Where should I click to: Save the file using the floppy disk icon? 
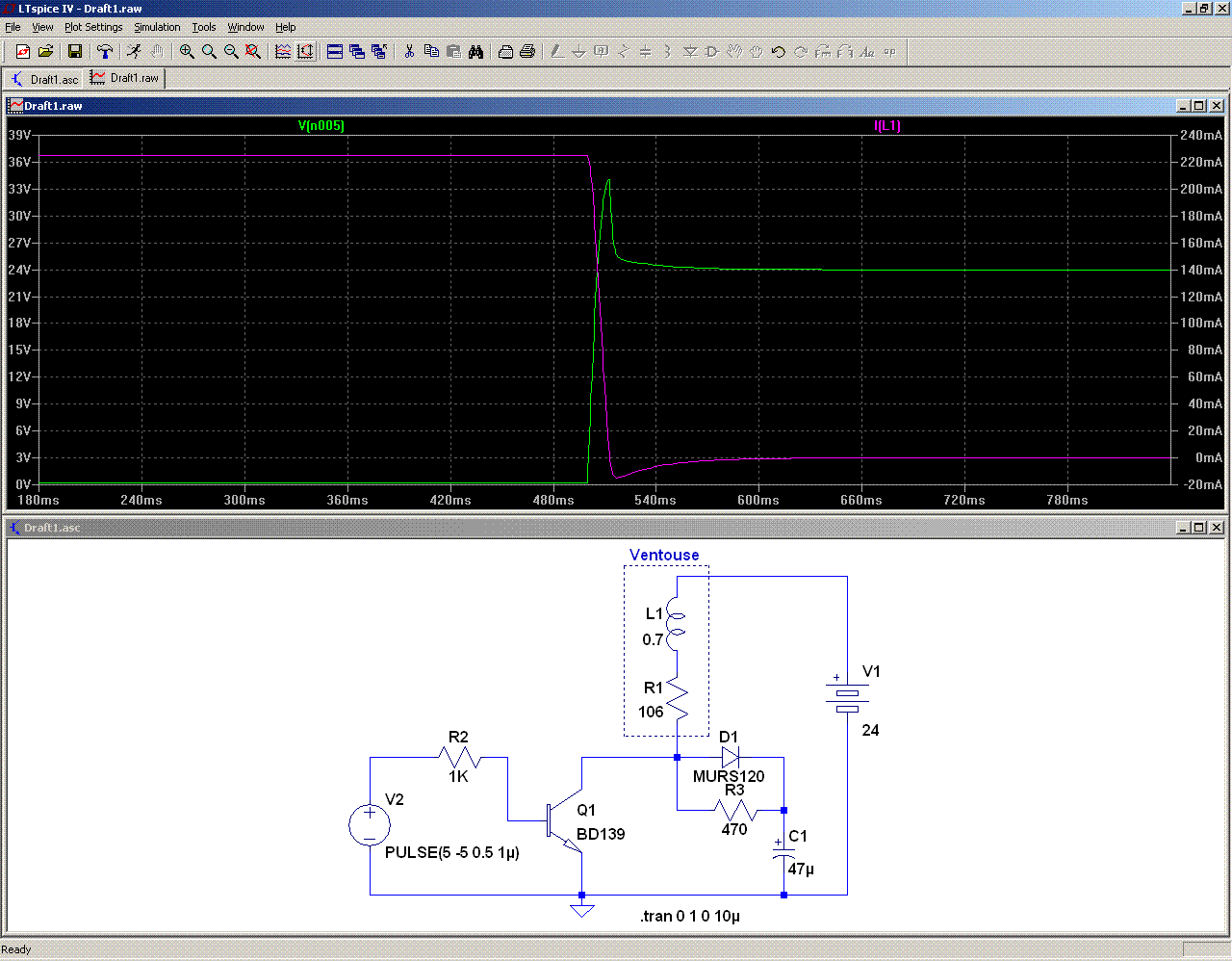click(x=75, y=52)
